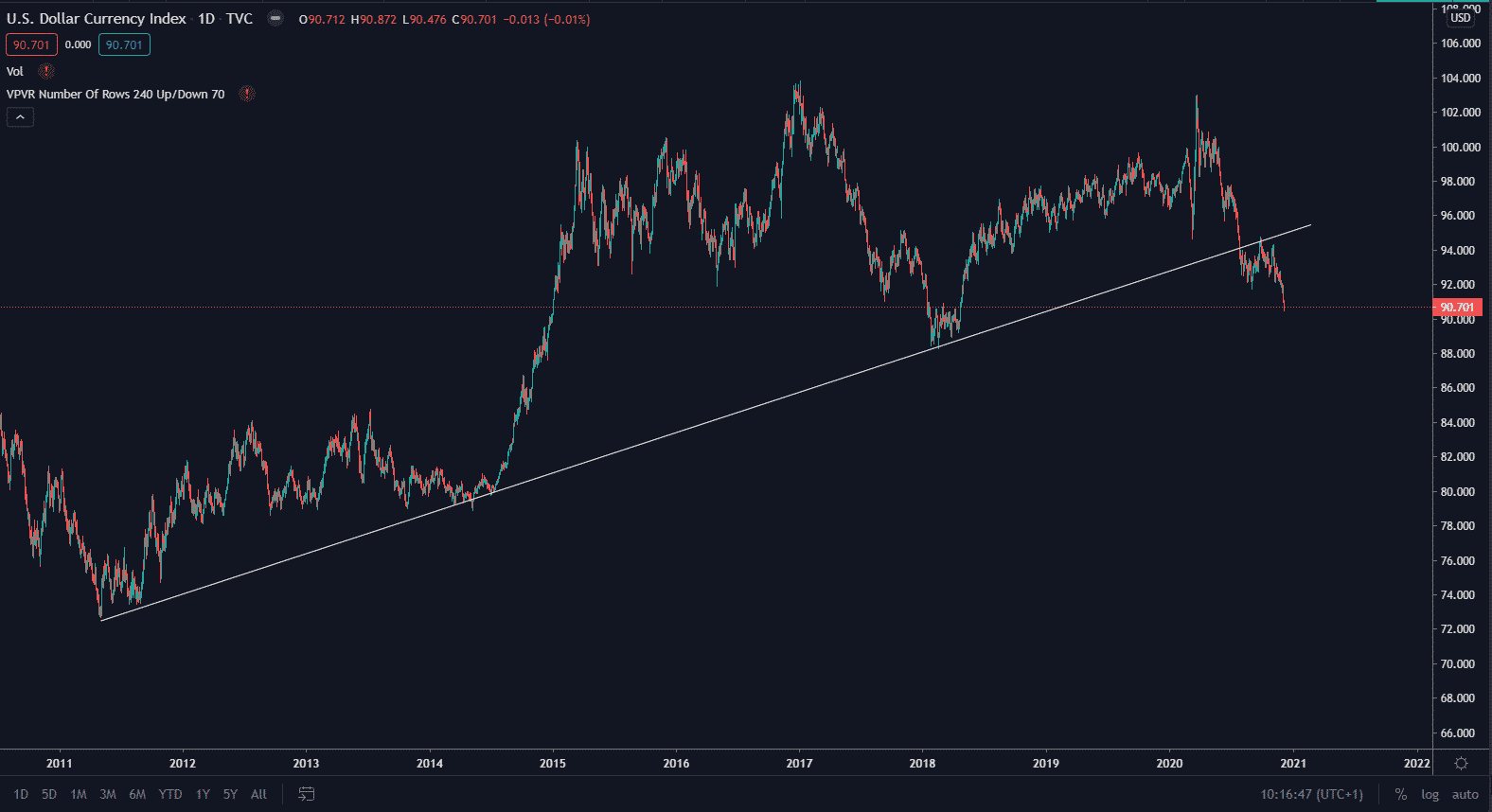Select the 1D time range
The height and width of the screenshot is (812, 1492).
pos(21,794)
